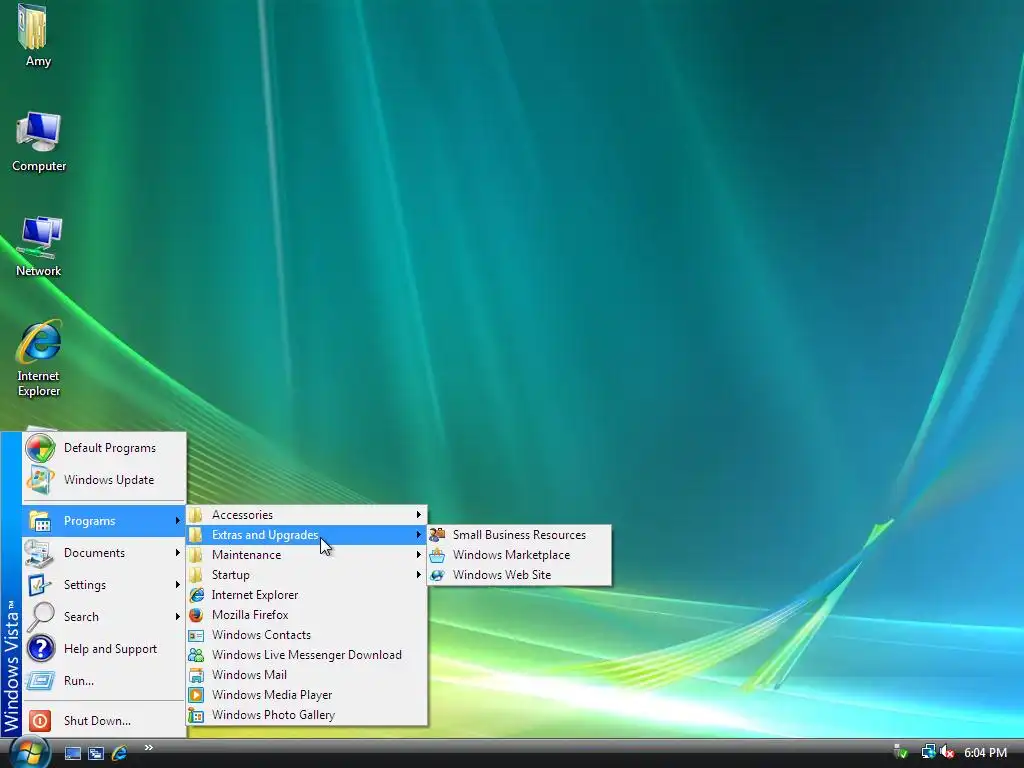Open Windows Update in Start menu
The width and height of the screenshot is (1024, 768).
tap(104, 480)
